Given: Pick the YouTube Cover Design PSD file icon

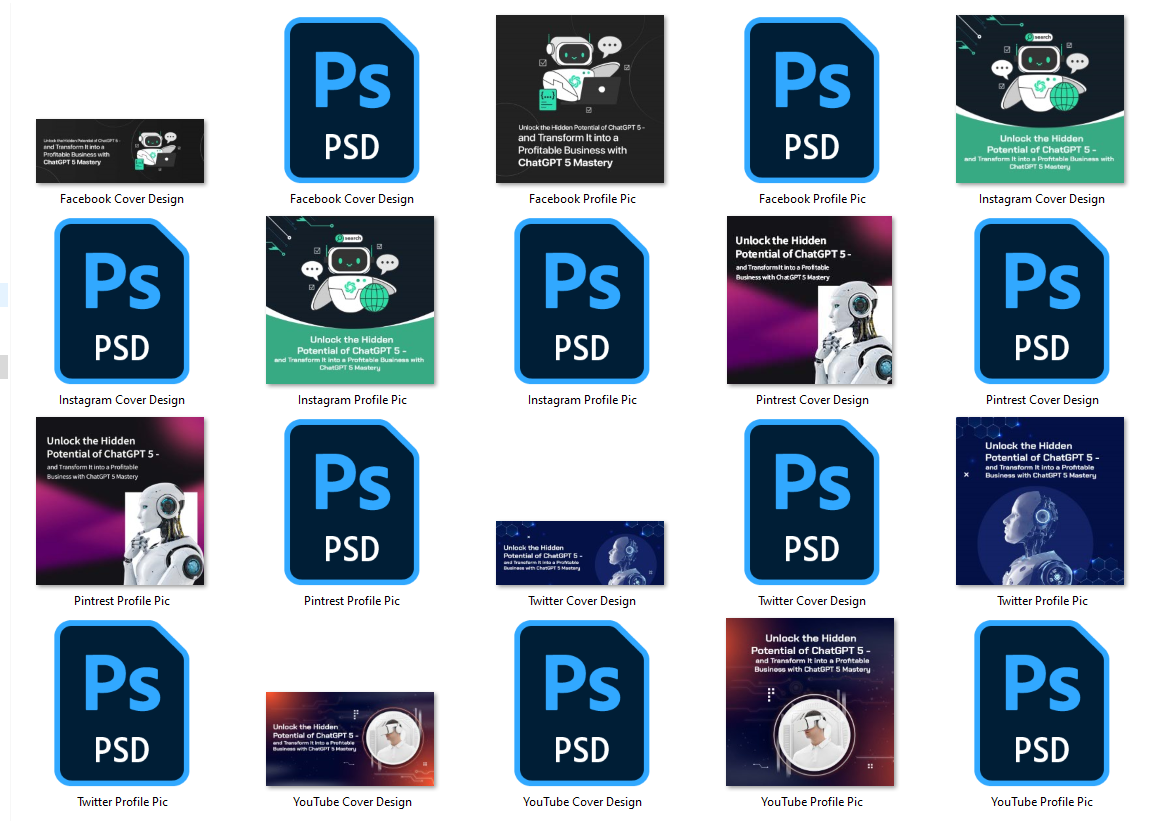Looking at the screenshot, I should tap(582, 703).
